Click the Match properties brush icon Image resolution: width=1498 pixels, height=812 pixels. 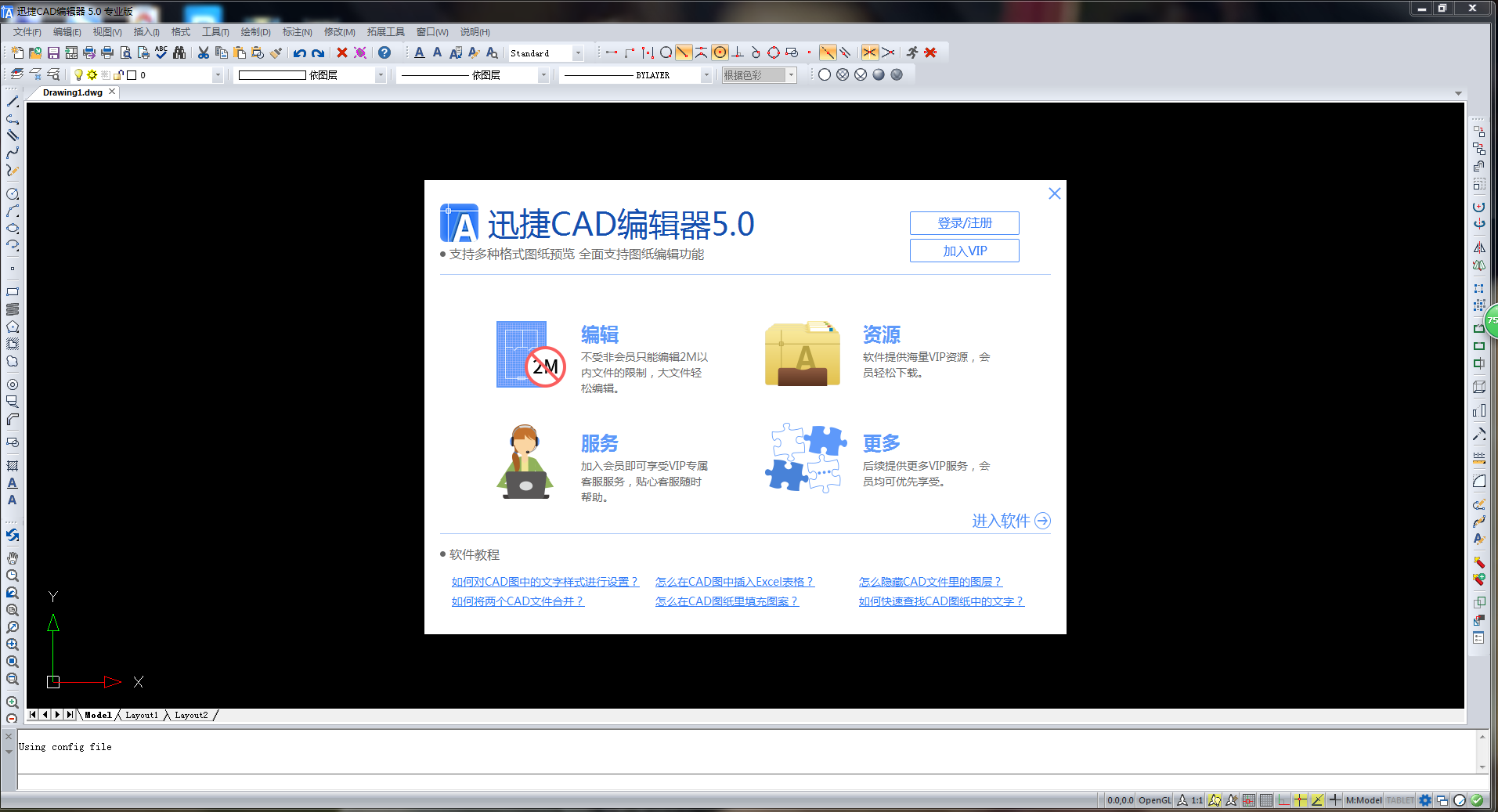(x=276, y=52)
